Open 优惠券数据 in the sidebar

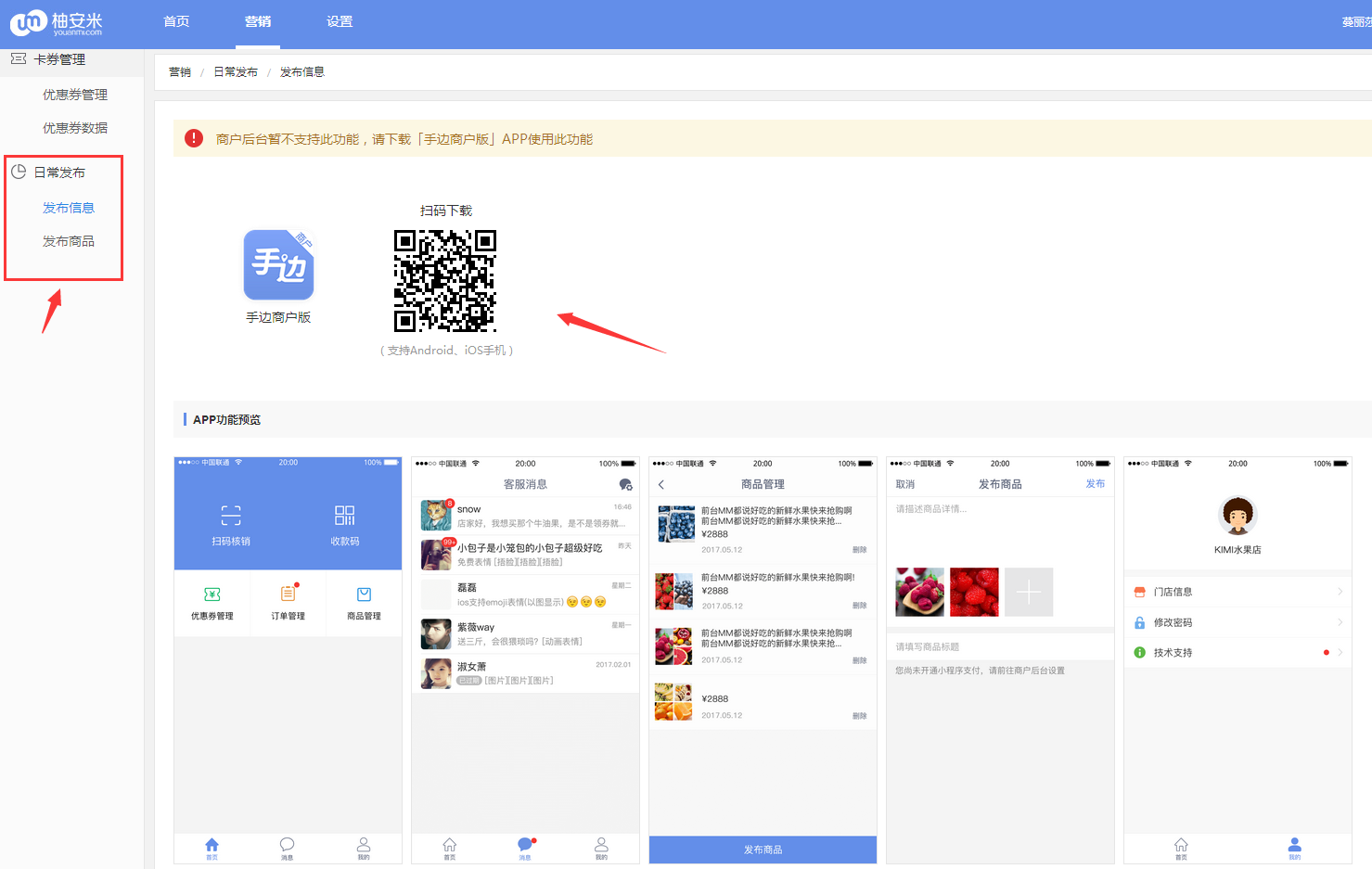coord(75,128)
